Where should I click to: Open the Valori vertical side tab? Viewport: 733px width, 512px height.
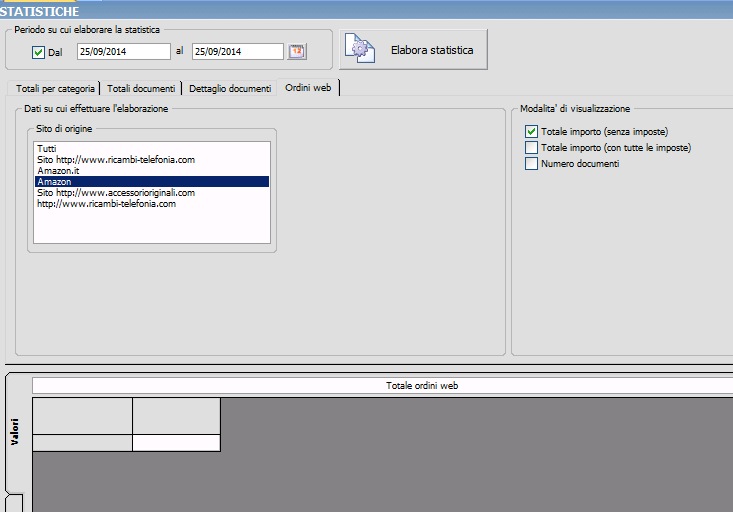pos(15,431)
